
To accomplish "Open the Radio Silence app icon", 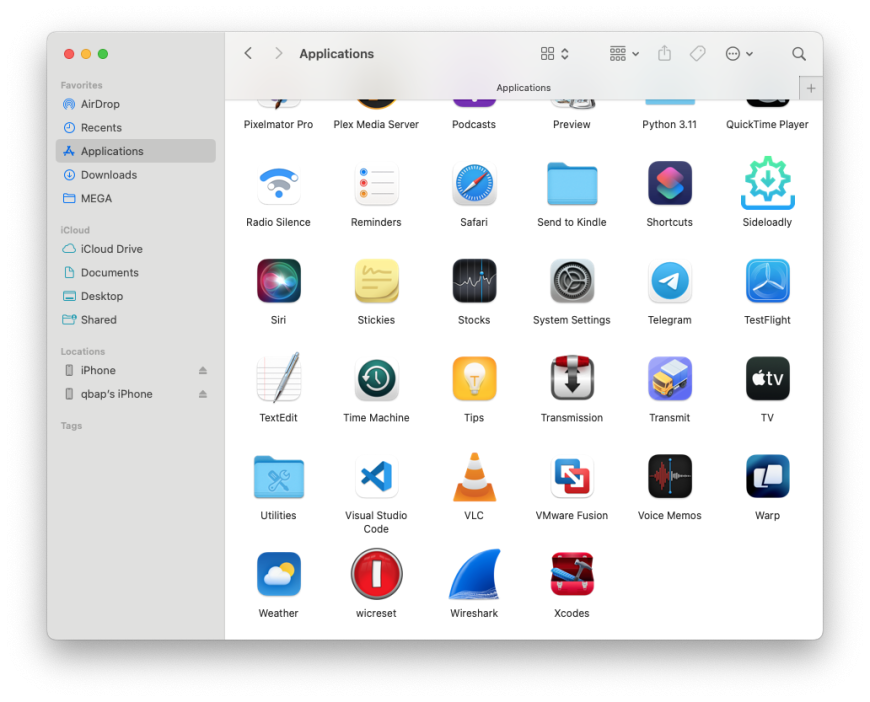I will point(279,185).
